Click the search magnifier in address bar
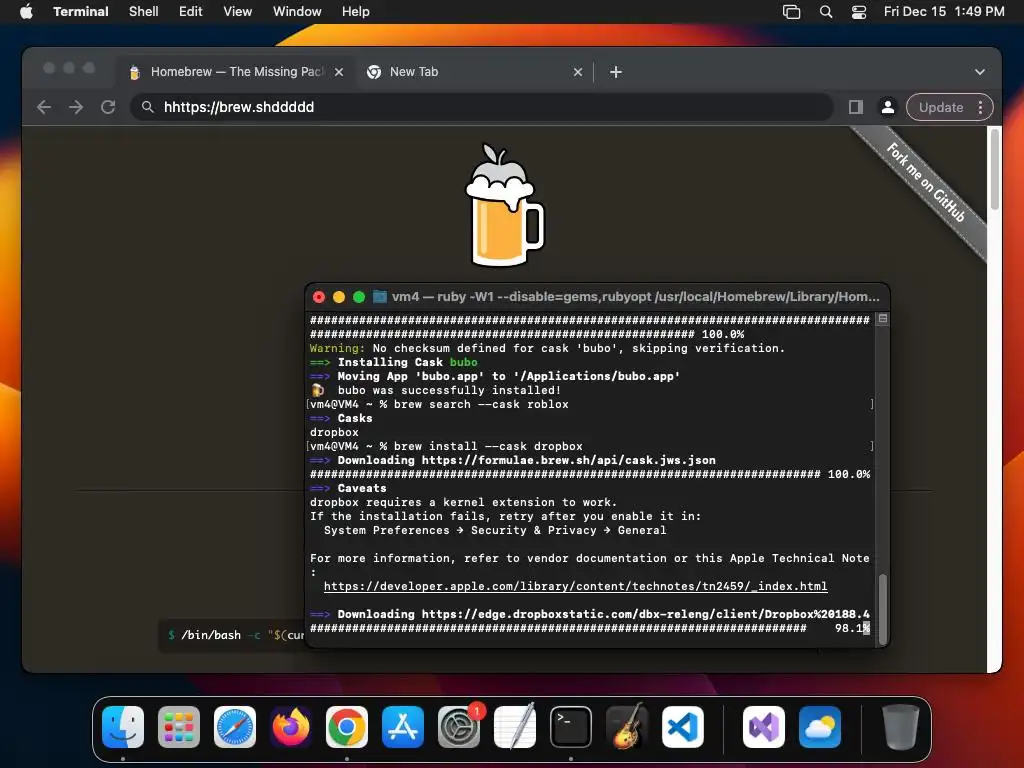Image resolution: width=1024 pixels, height=768 pixels. point(148,107)
